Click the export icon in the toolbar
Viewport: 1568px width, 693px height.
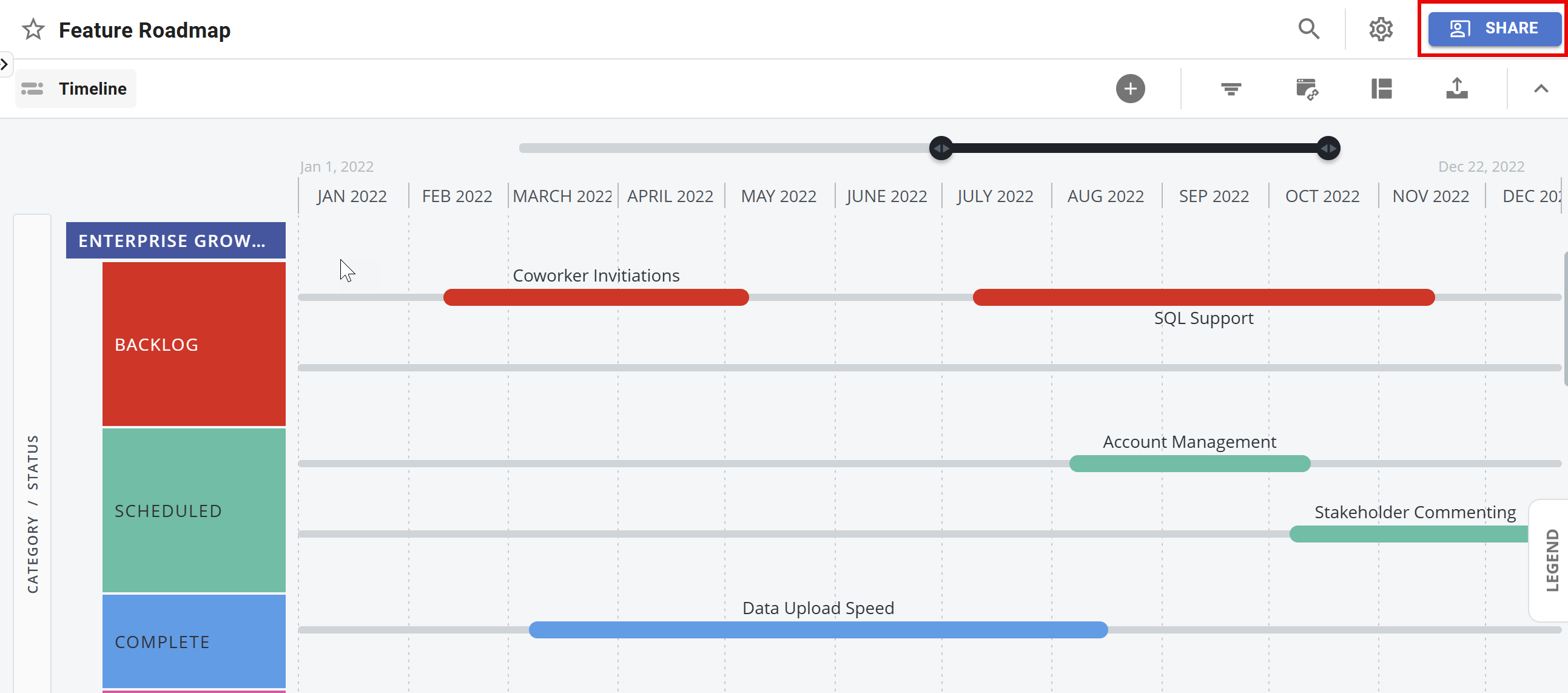[x=1457, y=89]
